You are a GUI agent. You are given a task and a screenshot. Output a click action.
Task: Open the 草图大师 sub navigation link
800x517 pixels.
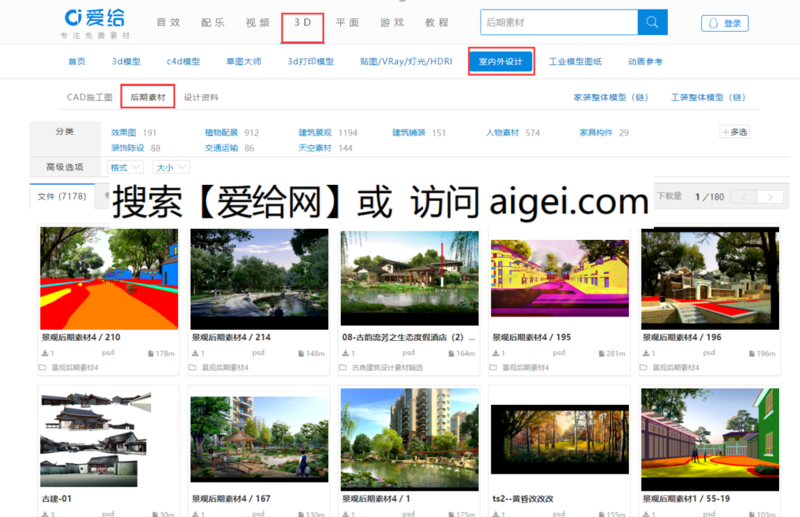[244, 61]
